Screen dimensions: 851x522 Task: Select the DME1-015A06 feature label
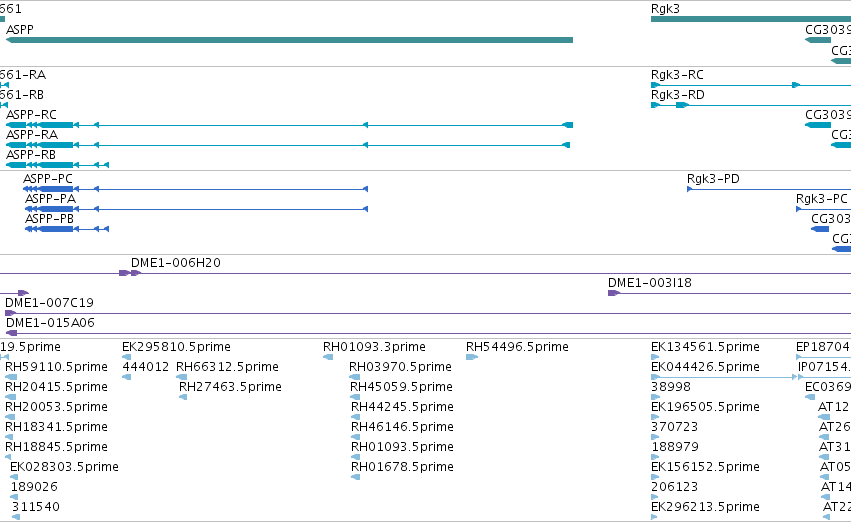tap(50, 323)
